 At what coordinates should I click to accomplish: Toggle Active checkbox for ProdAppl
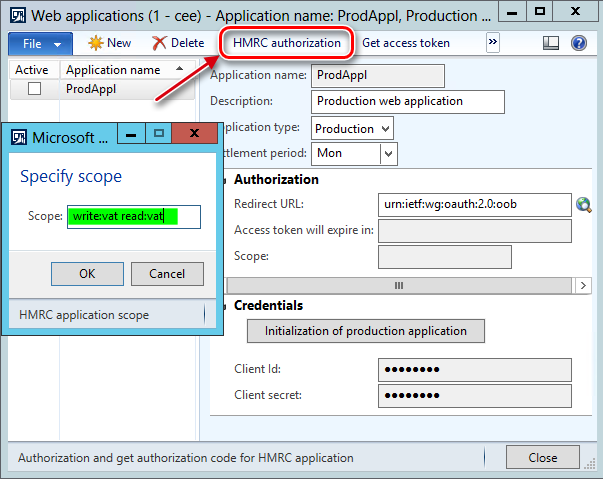pyautogui.click(x=34, y=89)
